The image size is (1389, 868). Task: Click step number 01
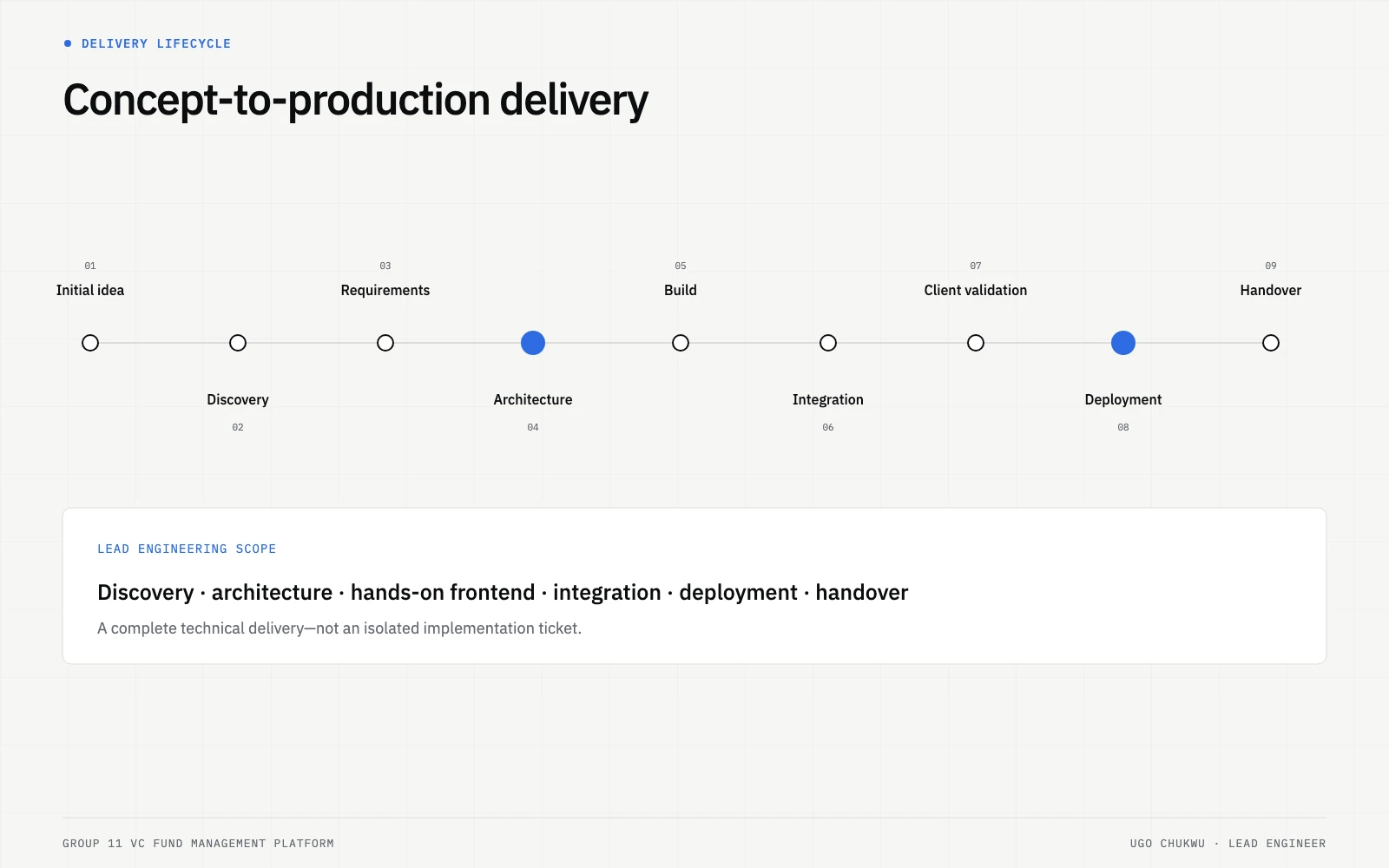click(90, 266)
